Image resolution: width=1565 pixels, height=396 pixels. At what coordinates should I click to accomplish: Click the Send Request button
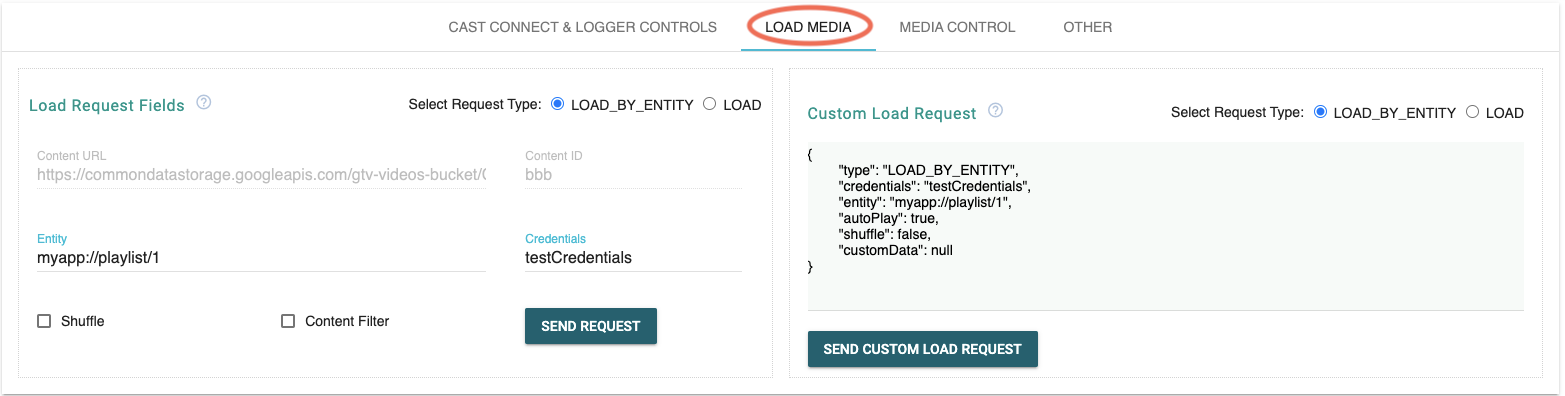click(591, 326)
